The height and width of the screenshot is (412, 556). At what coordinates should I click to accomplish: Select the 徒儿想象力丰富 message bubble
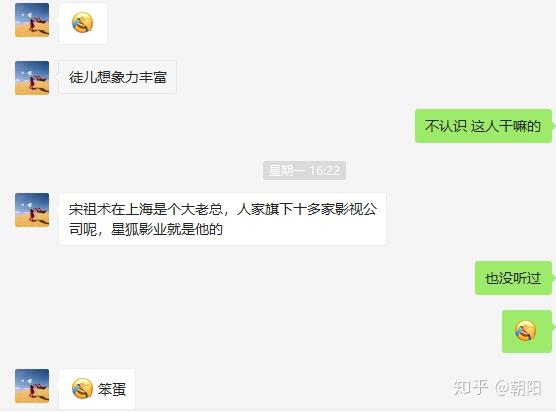[118, 77]
